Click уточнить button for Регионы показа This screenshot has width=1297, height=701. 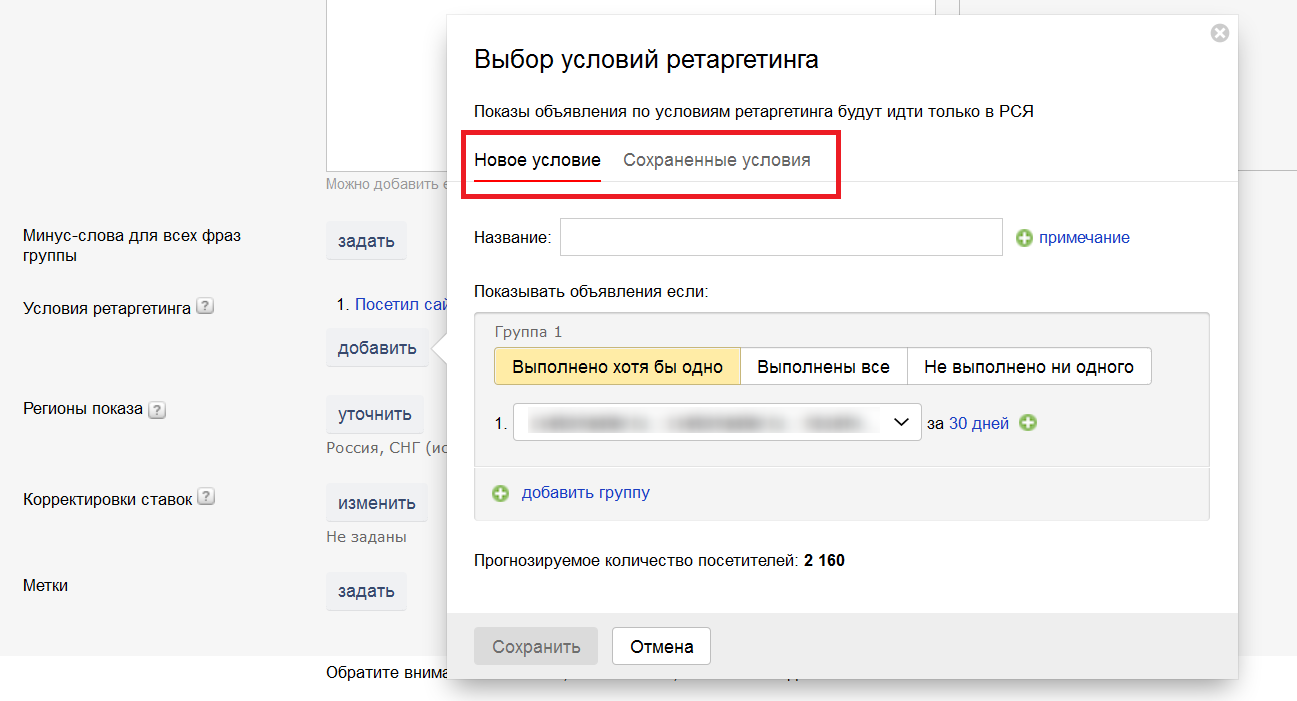(374, 414)
